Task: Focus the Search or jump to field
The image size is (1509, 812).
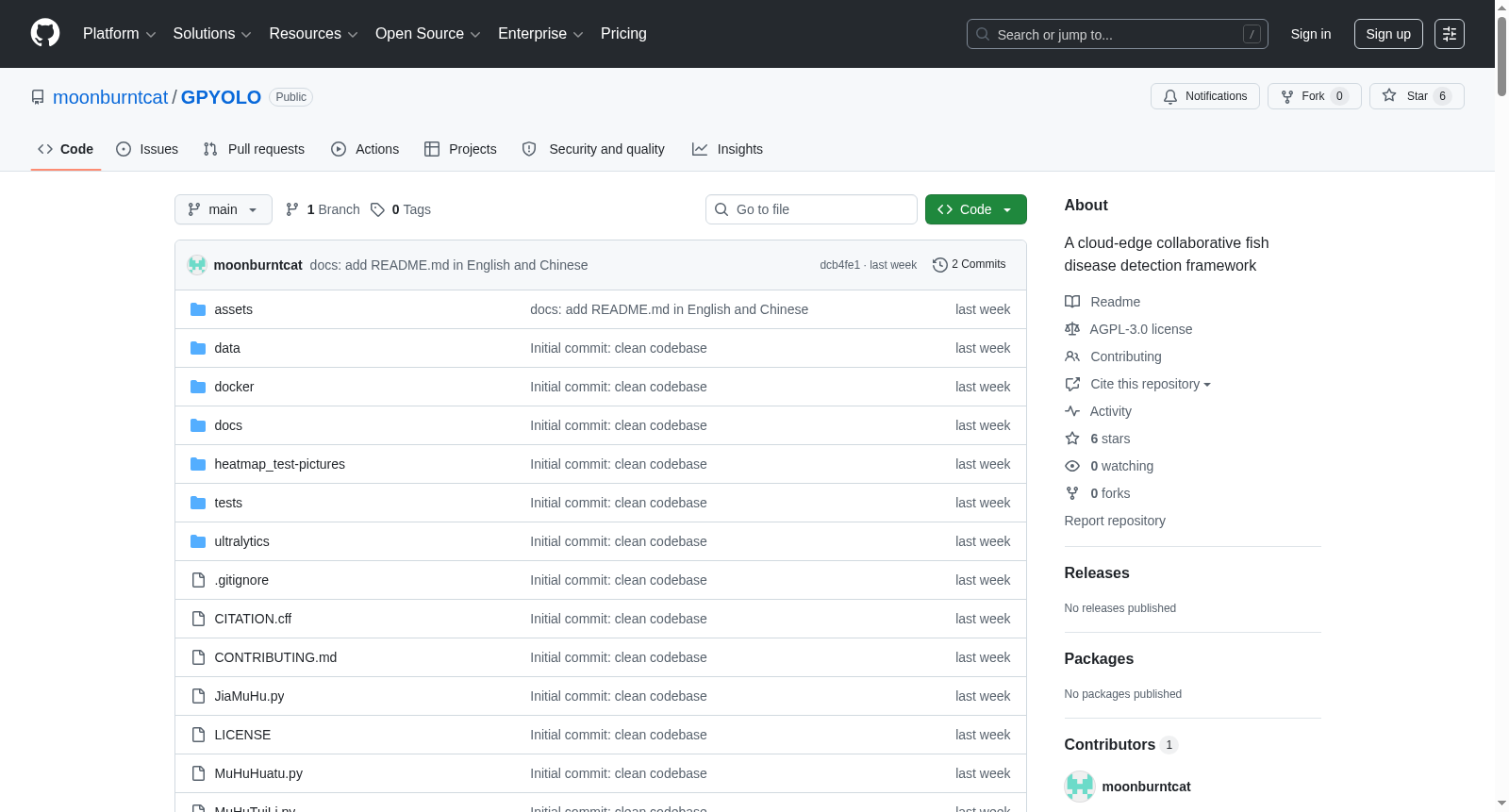Action: click(1118, 34)
